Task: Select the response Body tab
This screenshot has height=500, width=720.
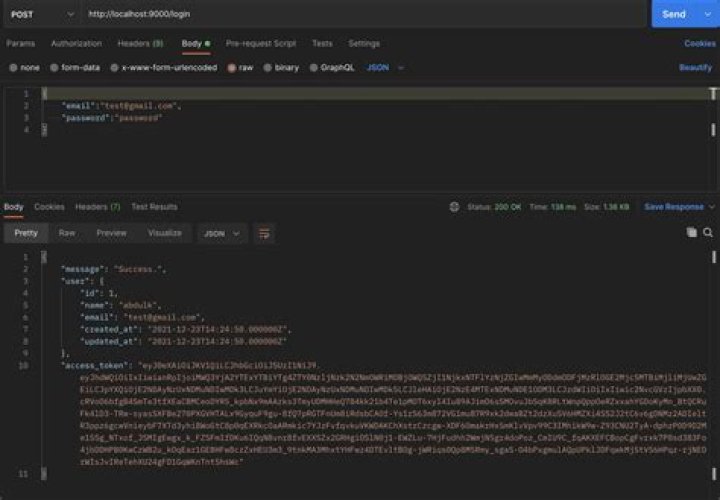Action: point(14,207)
